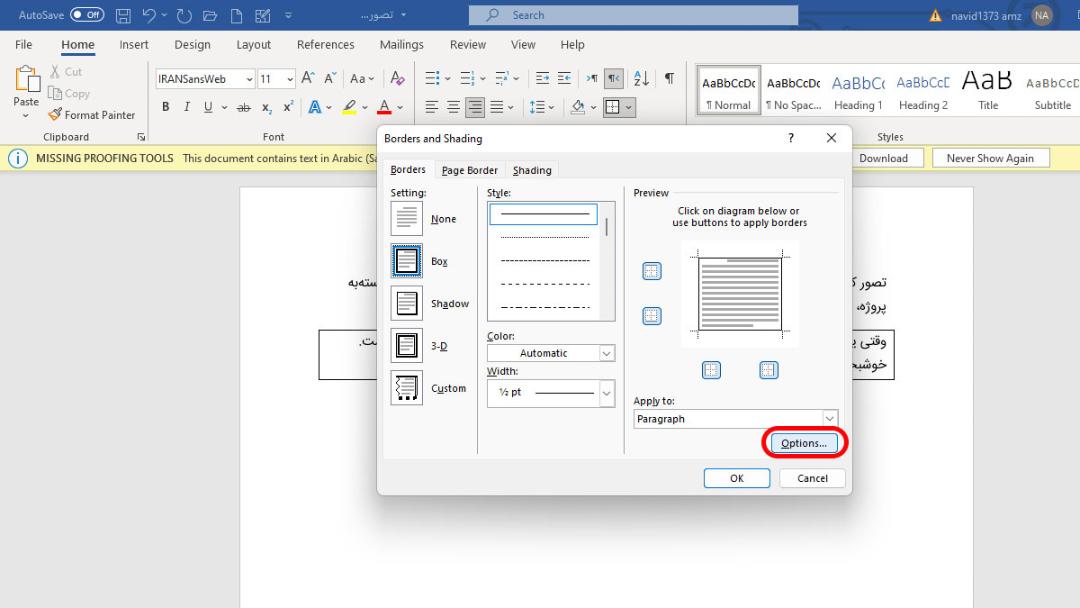Open the red font color swatch

point(384,107)
